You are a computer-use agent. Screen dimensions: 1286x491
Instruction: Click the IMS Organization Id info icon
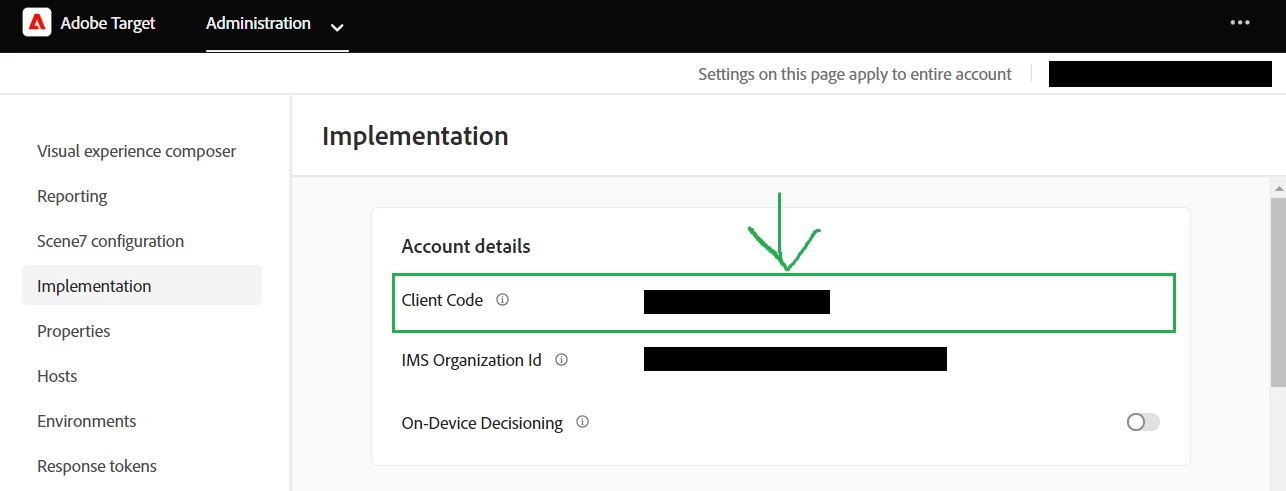[x=561, y=360]
